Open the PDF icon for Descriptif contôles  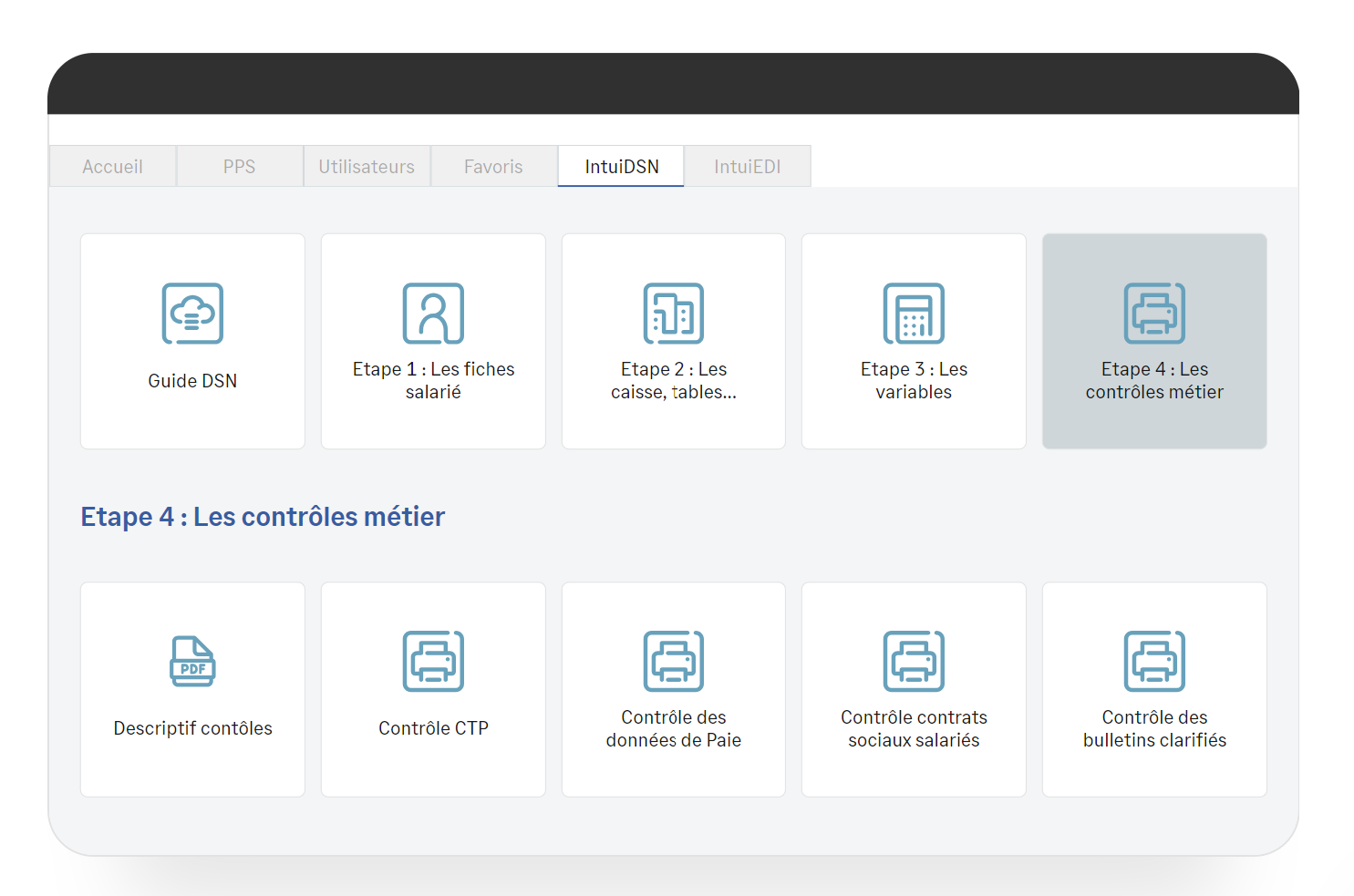(x=192, y=662)
